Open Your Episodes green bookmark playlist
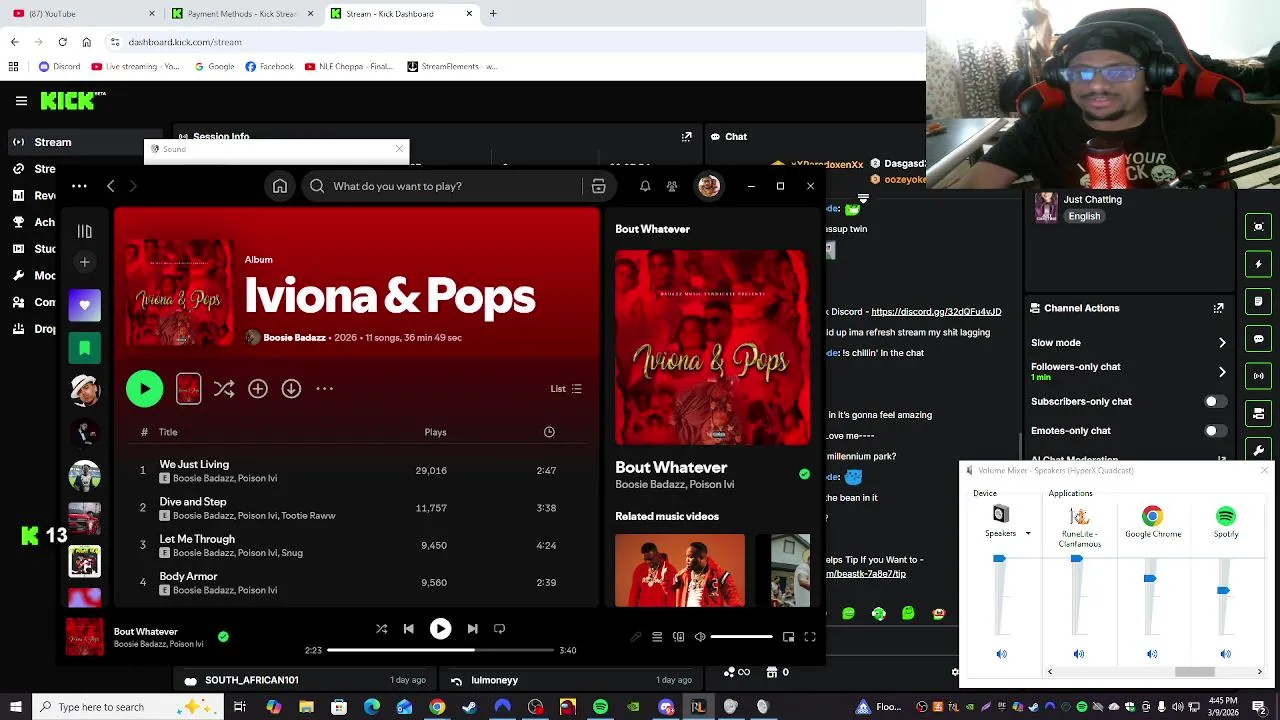 (x=85, y=348)
